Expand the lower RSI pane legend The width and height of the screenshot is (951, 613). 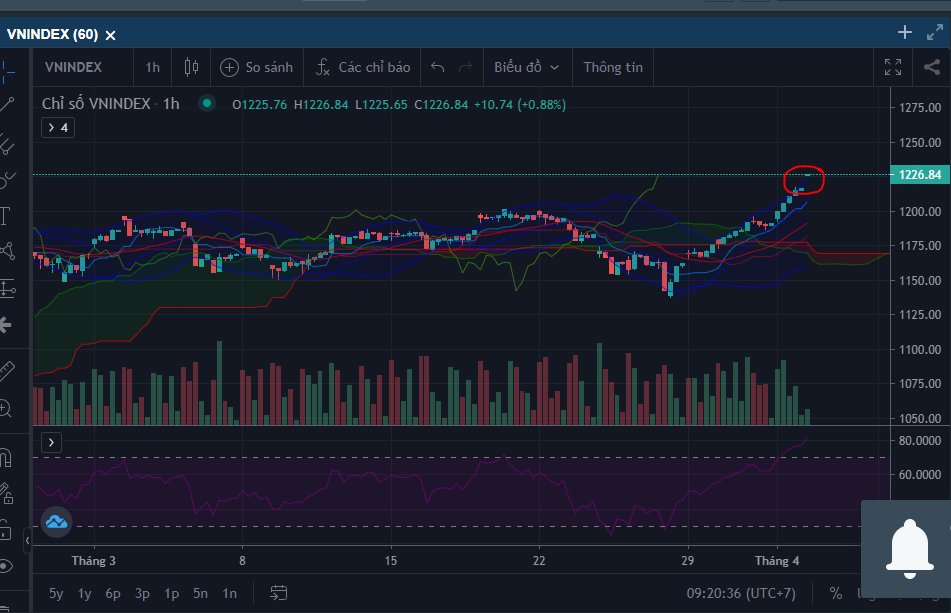click(x=52, y=442)
